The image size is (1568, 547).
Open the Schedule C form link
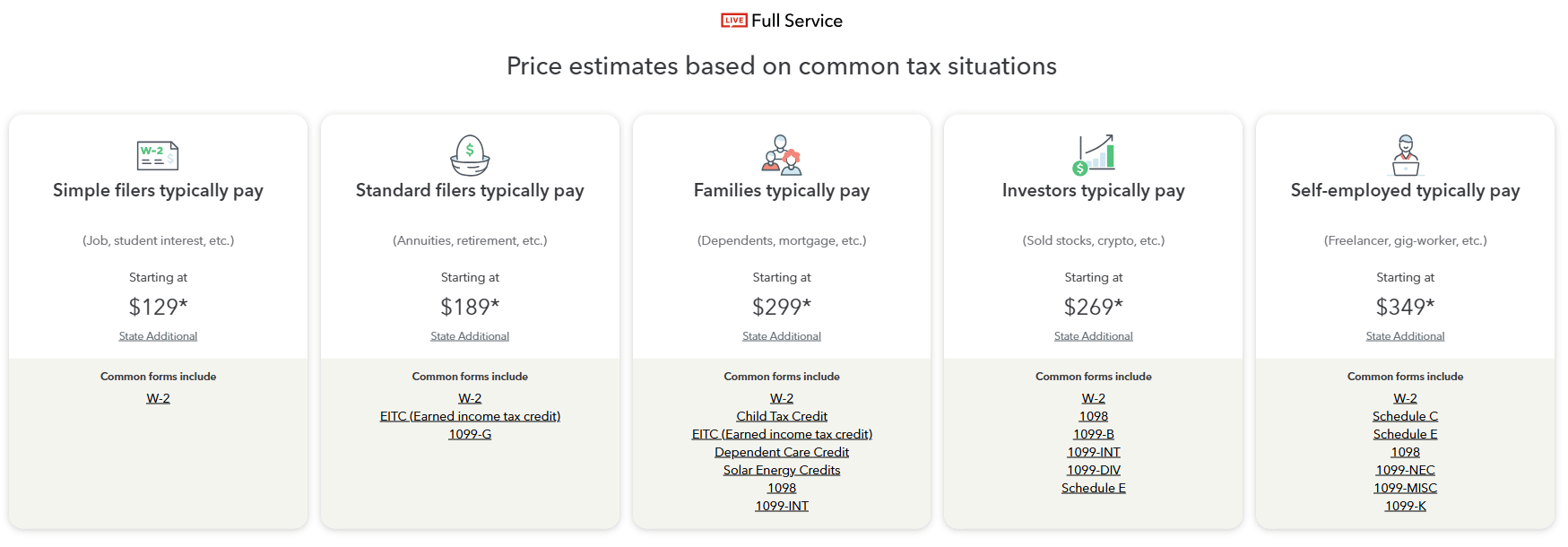pyautogui.click(x=1405, y=416)
